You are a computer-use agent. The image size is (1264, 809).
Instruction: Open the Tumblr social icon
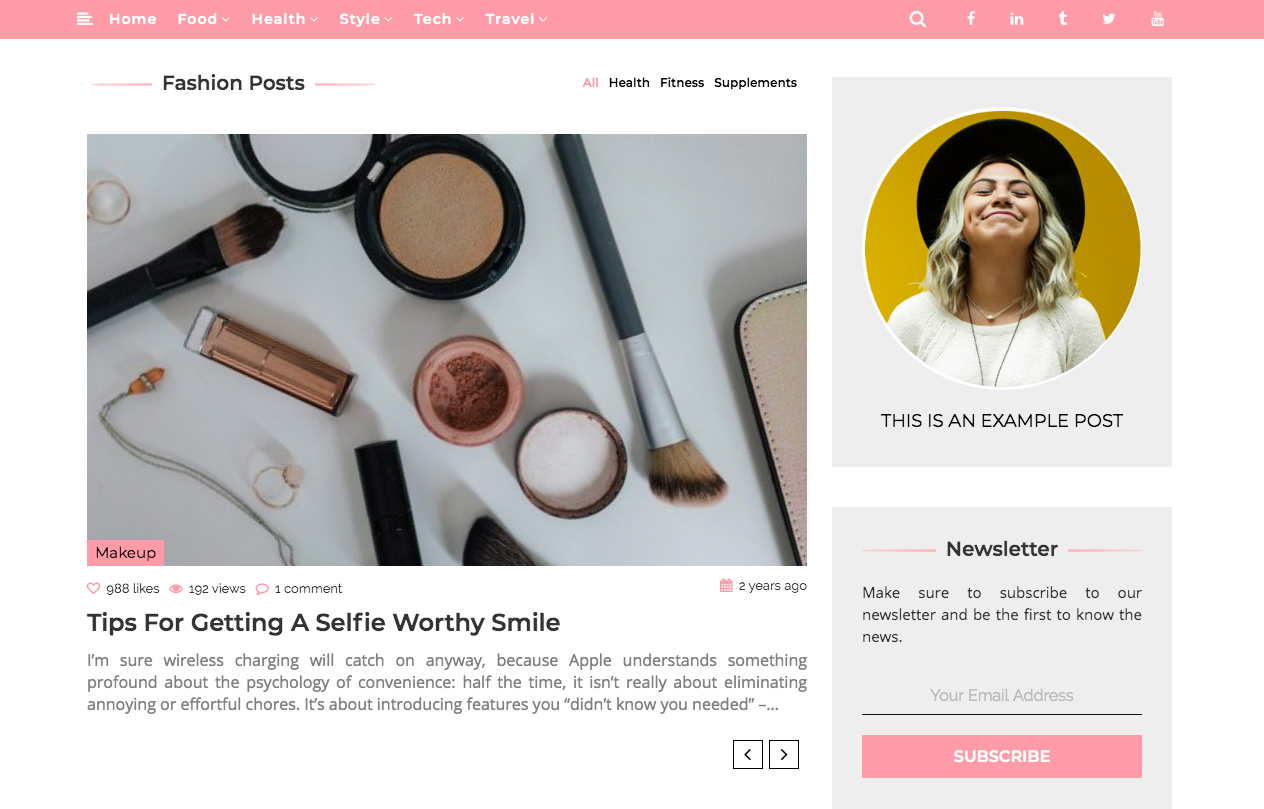click(x=1063, y=19)
